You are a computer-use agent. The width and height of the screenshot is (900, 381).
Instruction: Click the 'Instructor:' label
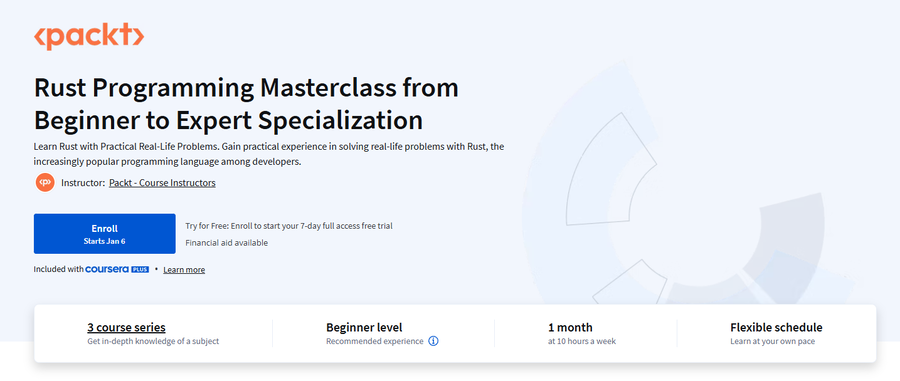tap(83, 183)
